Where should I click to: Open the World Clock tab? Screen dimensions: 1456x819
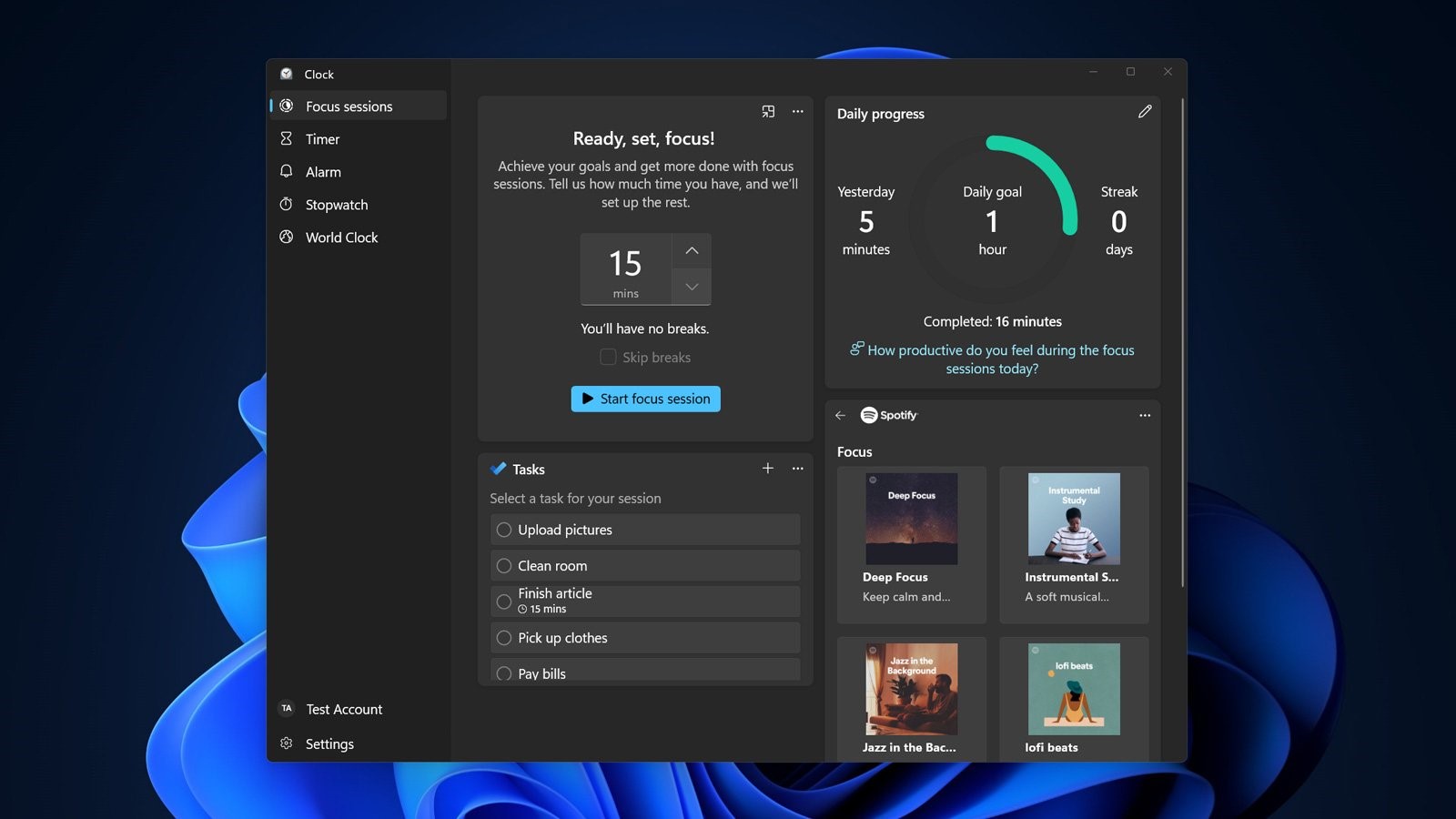click(341, 238)
